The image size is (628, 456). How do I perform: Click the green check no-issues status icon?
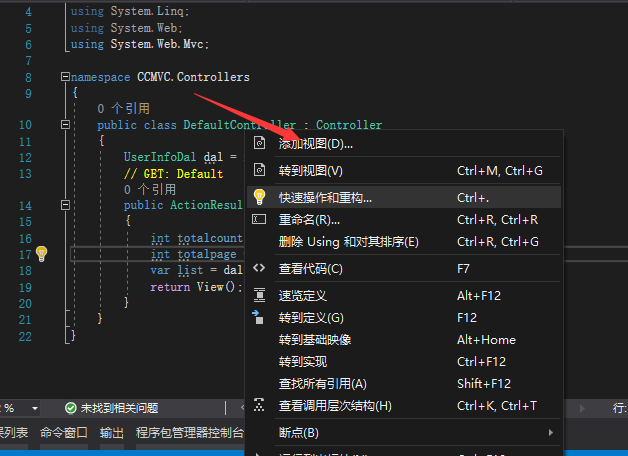pos(70,408)
